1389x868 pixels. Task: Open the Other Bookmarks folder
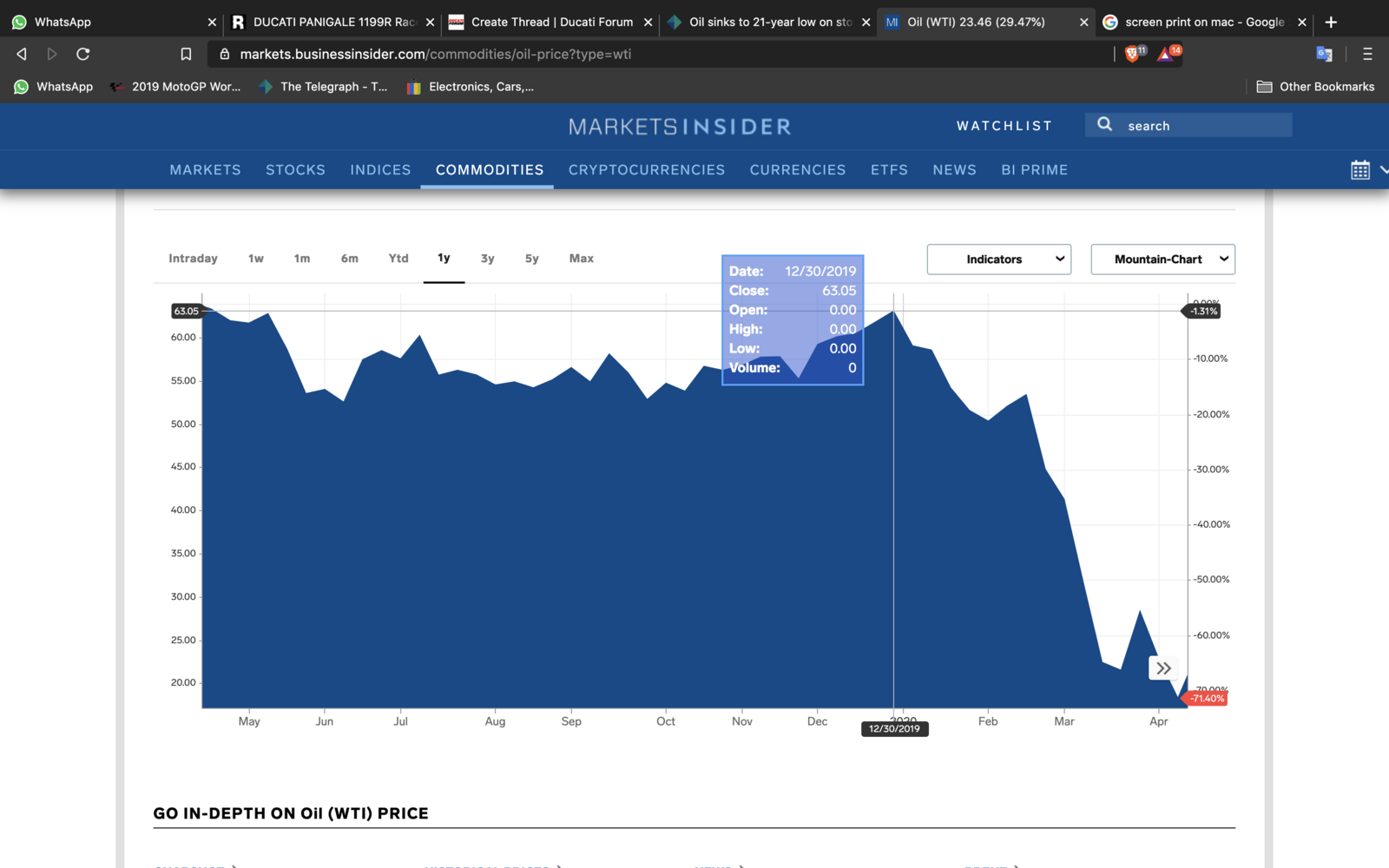[x=1316, y=87]
